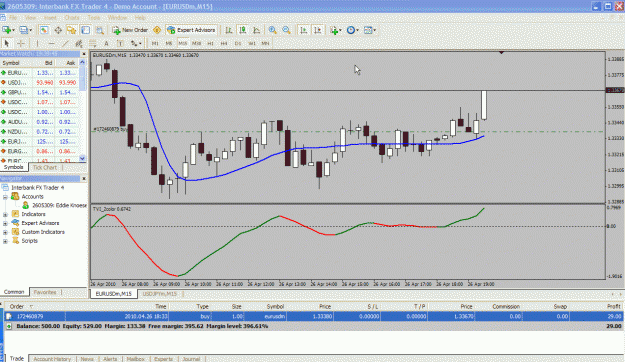
Task: Expand the Scripts tree node
Action: pos(5,241)
